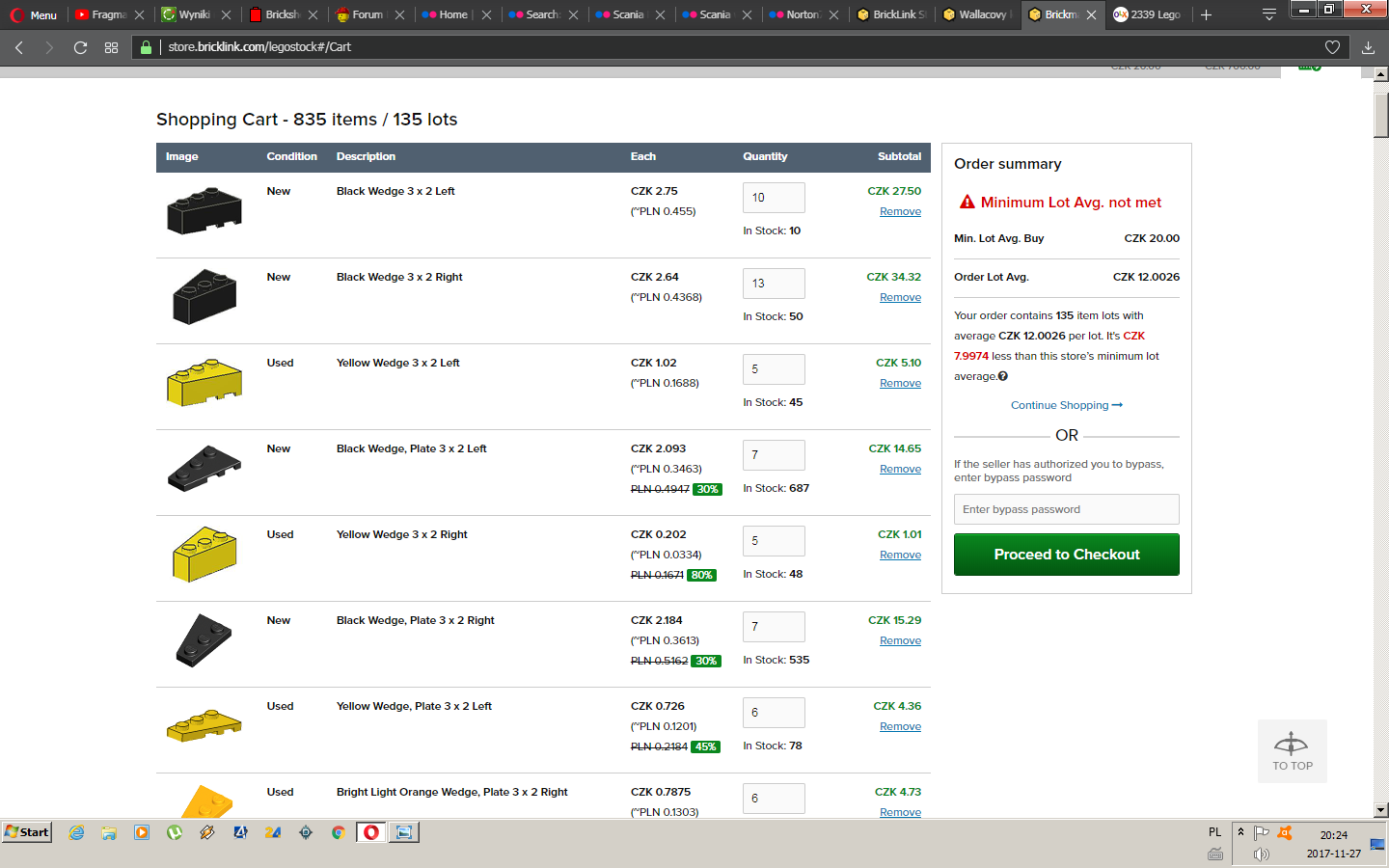1389x868 pixels.
Task: Click the help icon after 'average.'
Action: pos(1003,376)
